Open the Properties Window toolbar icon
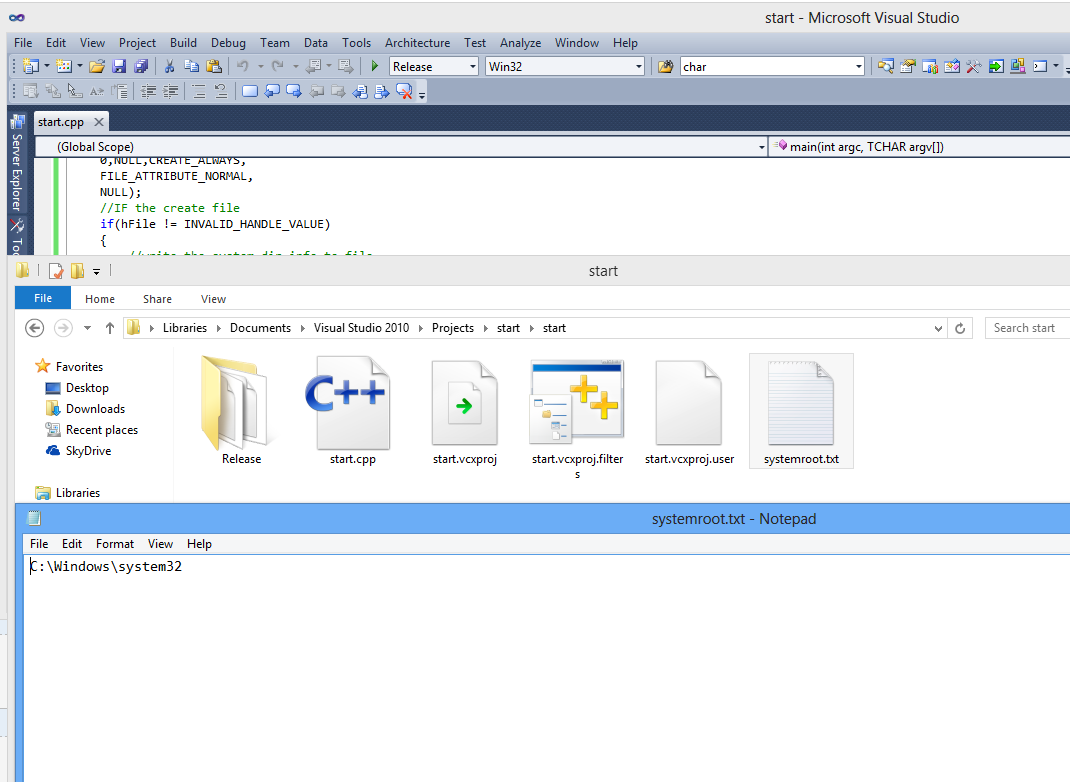Screen dimensions: 1070x782 [x=908, y=66]
